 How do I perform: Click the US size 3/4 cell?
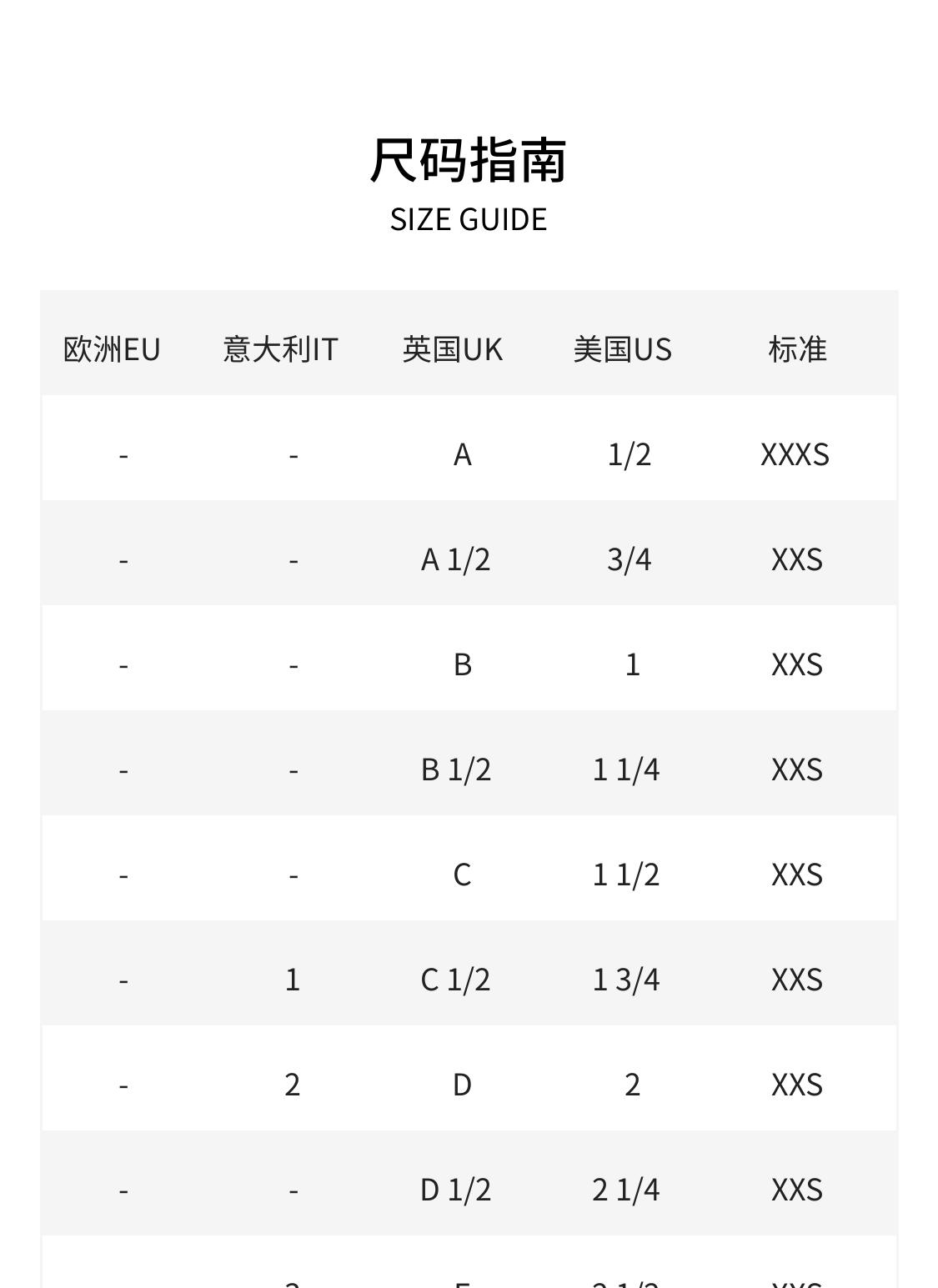click(630, 559)
